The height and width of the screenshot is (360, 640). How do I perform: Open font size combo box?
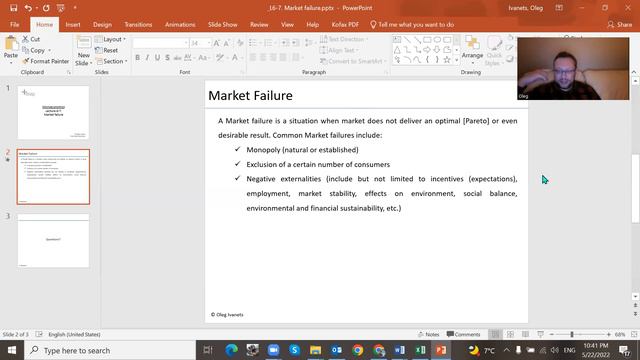(x=200, y=43)
